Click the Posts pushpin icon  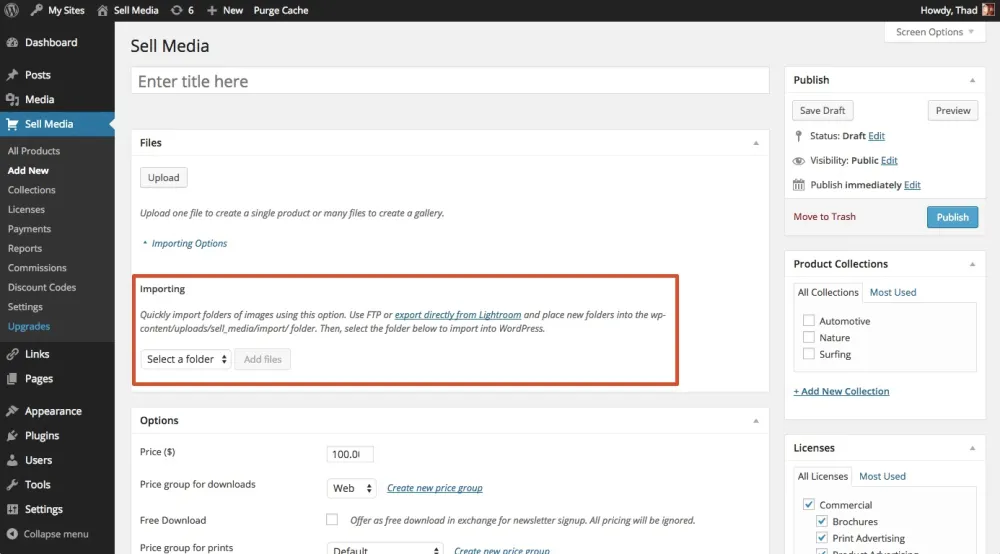coord(12,75)
